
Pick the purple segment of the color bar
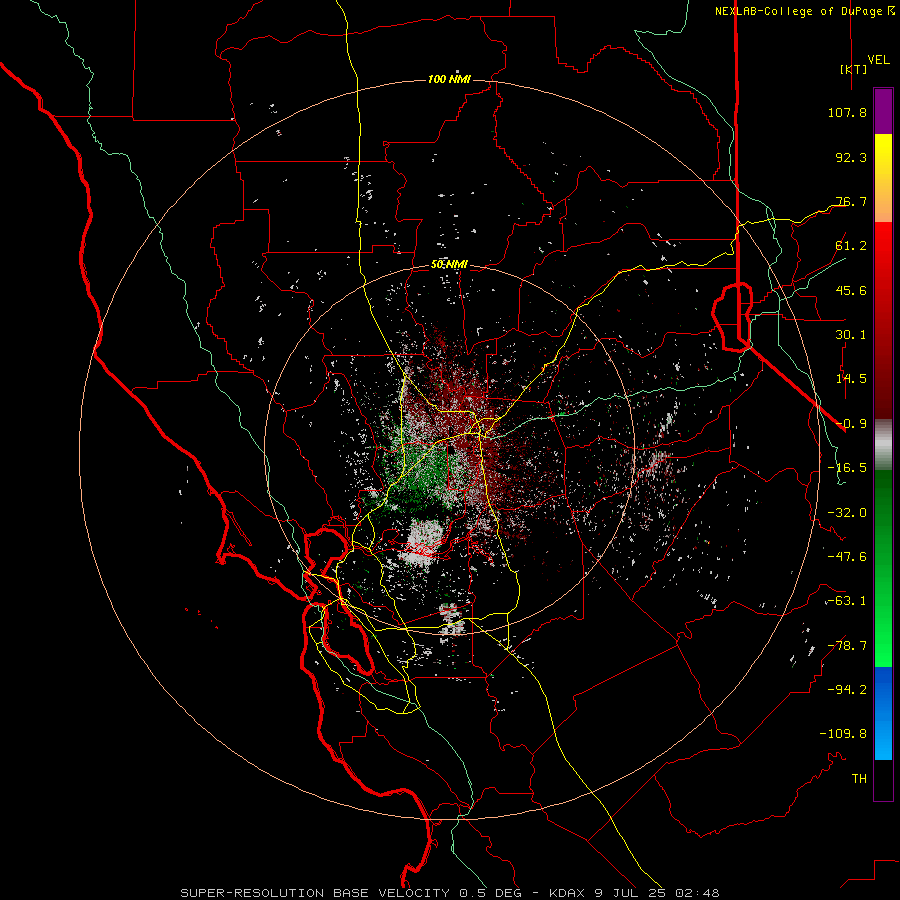point(883,111)
